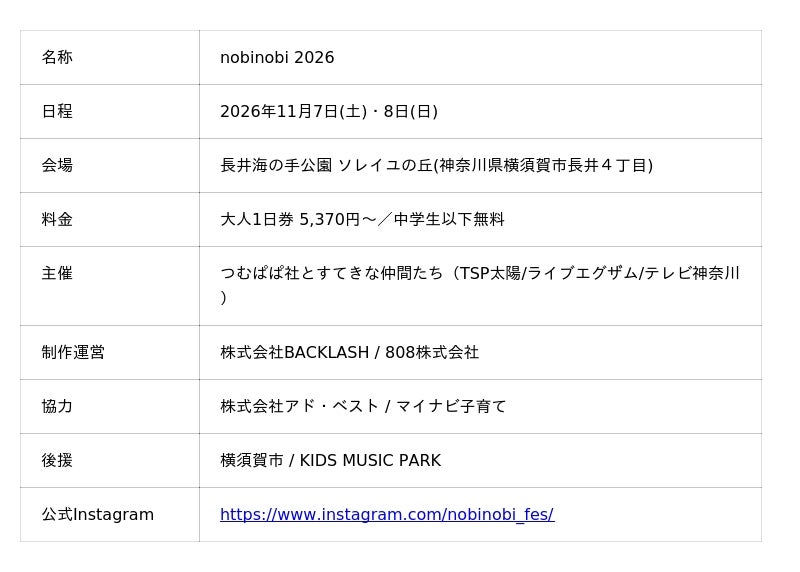Click the 株式会社アド・ベスト / マイナビ子育て text
This screenshot has height=572, width=800.
pyautogui.click(x=363, y=406)
